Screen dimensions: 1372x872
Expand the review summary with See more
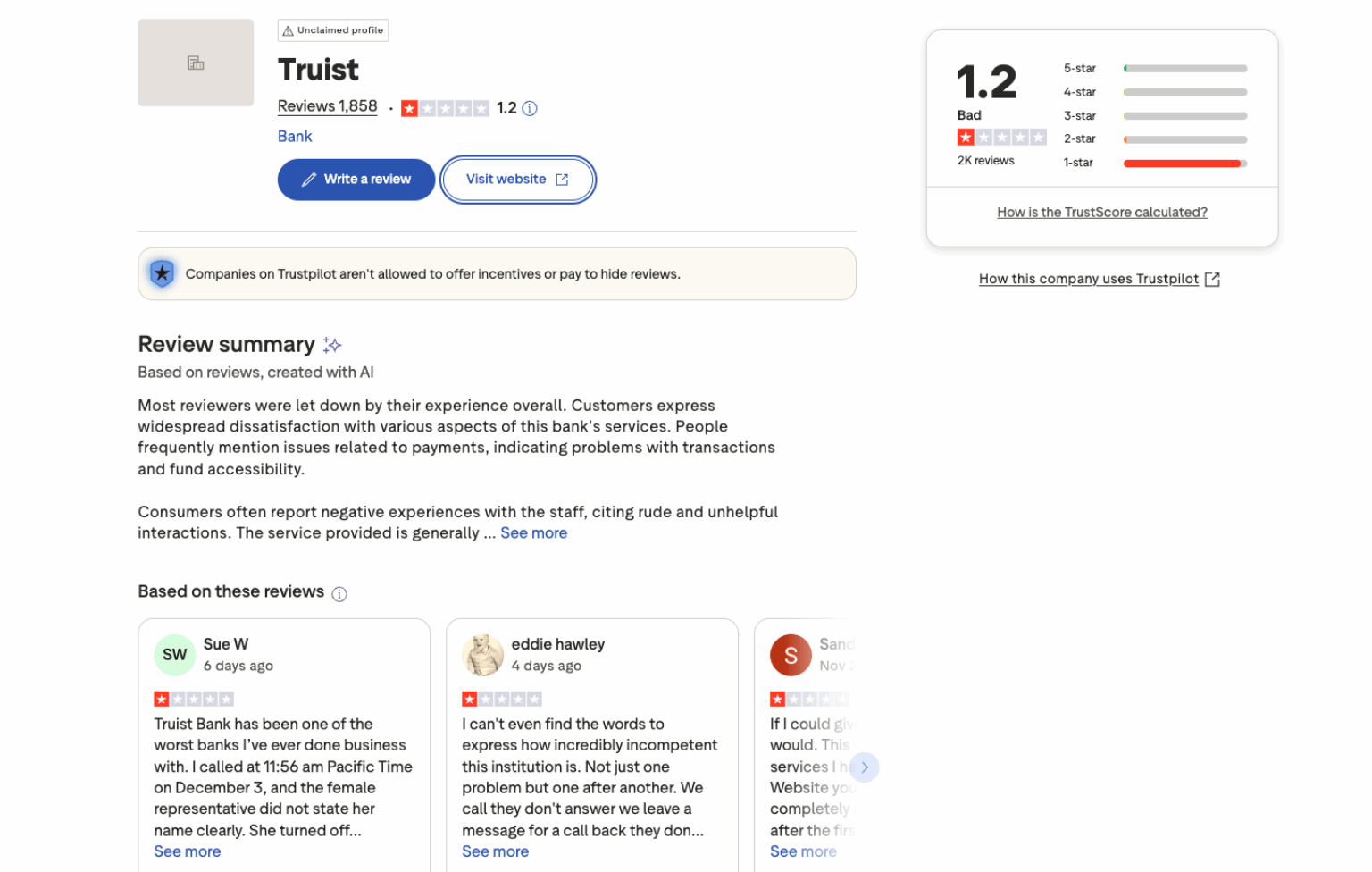533,532
